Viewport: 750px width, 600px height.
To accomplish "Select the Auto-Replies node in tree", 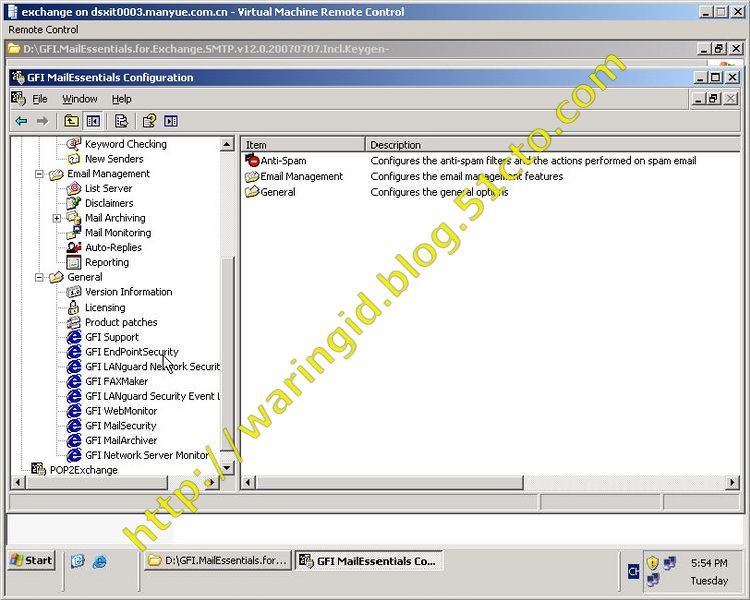I will coord(112,247).
